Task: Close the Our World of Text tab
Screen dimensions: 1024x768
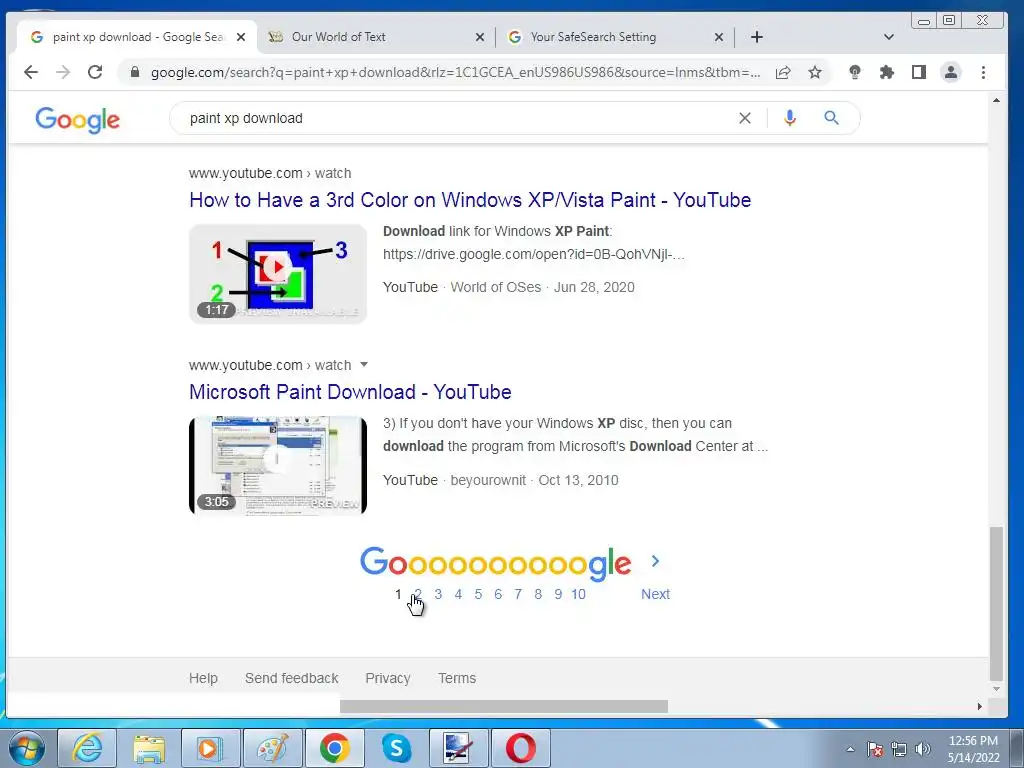Action: (479, 37)
